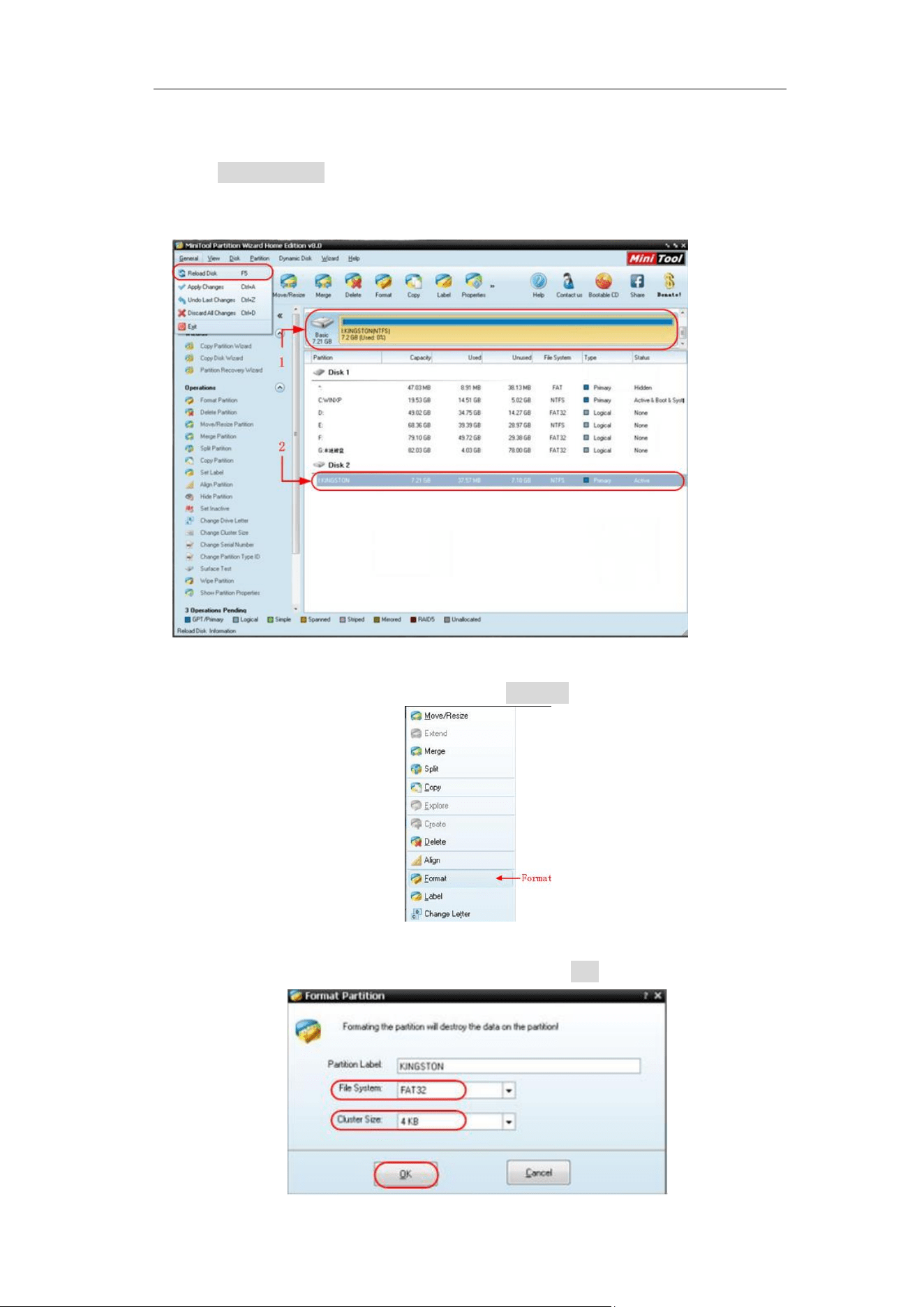Select the F: partition row with 79.10 GB
The height and width of the screenshot is (1307, 924).
point(498,438)
